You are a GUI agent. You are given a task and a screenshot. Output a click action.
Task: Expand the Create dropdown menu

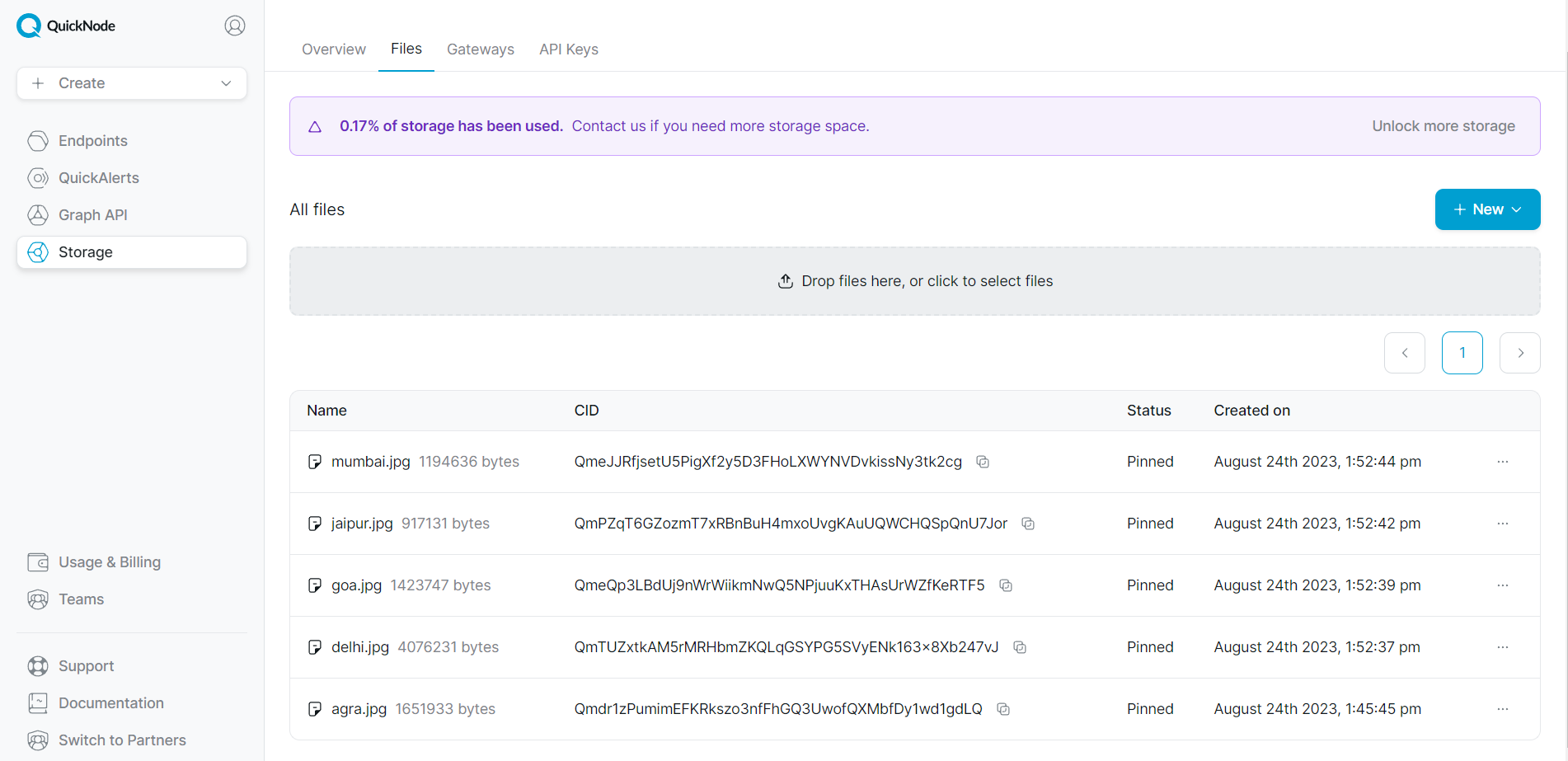(x=132, y=83)
